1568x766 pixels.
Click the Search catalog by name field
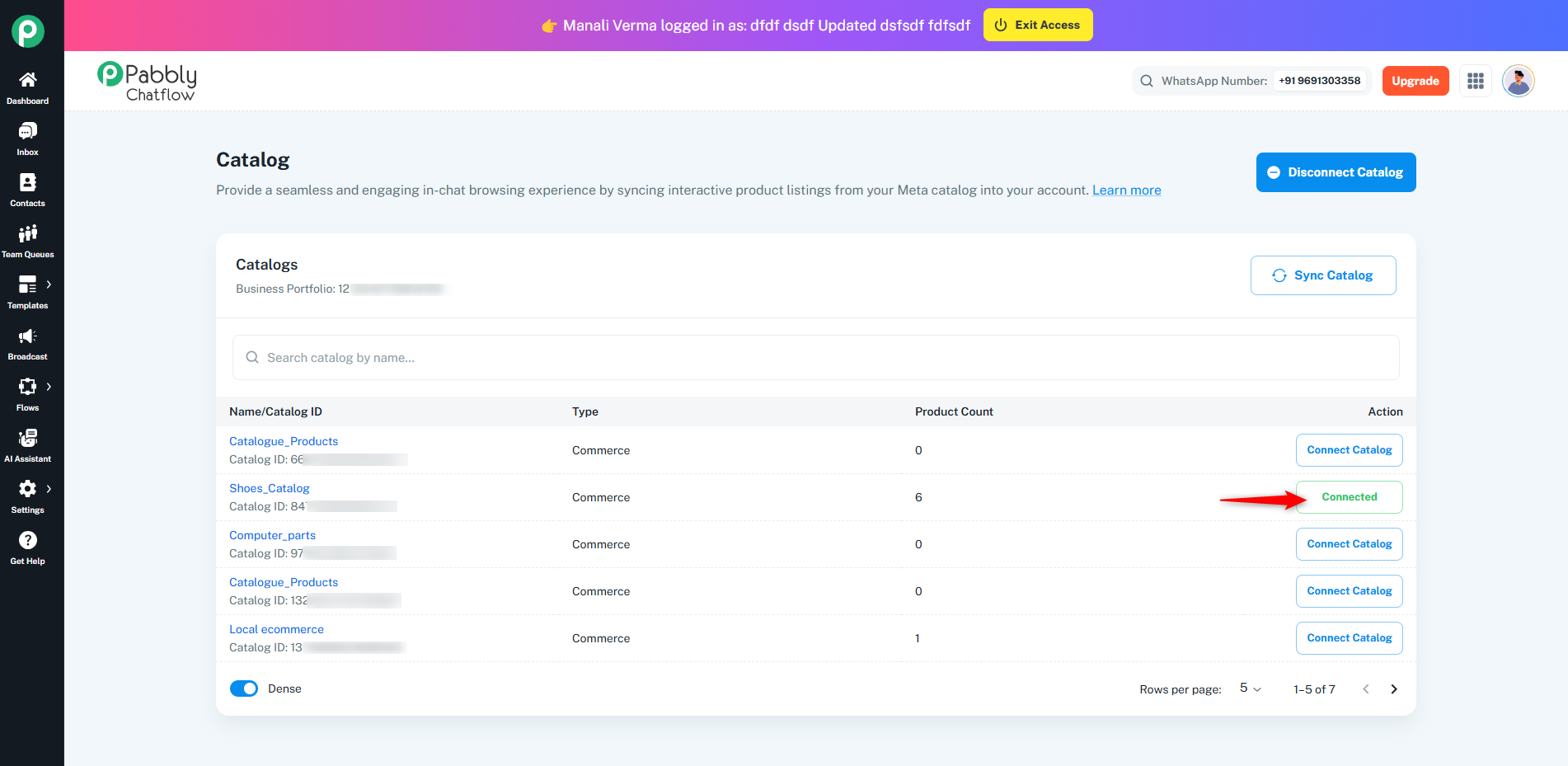pyautogui.click(x=815, y=358)
